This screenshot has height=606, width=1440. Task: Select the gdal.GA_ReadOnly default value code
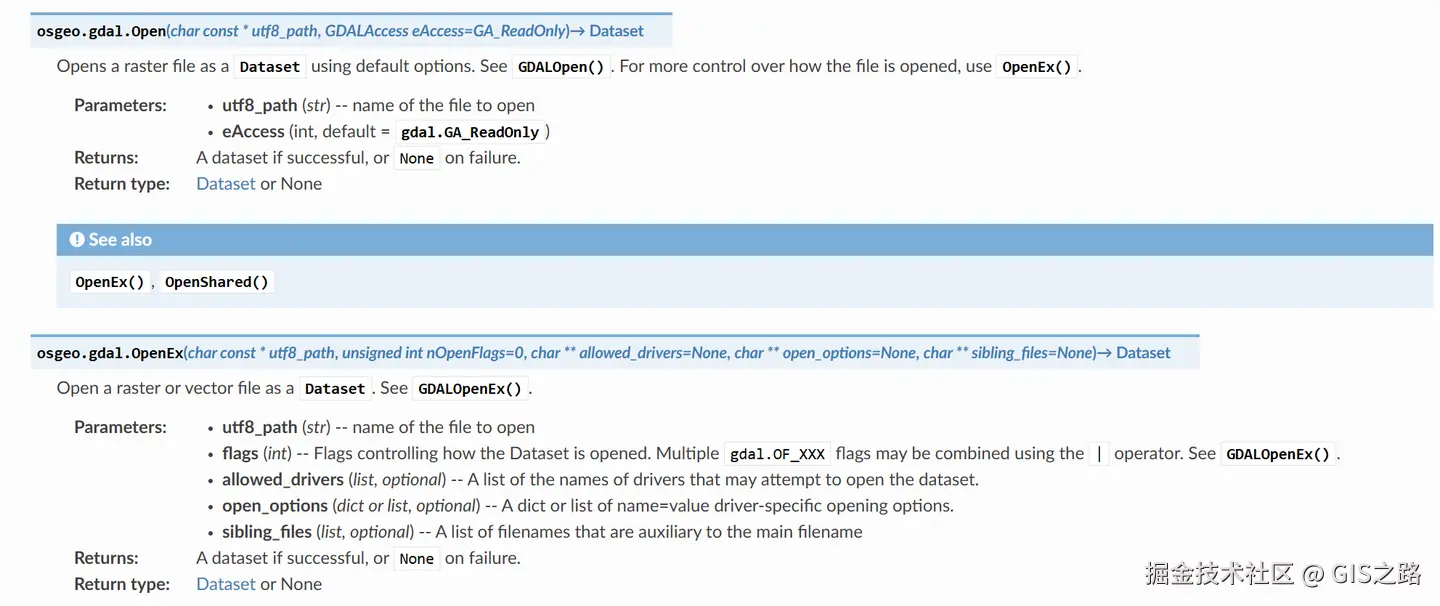469,132
